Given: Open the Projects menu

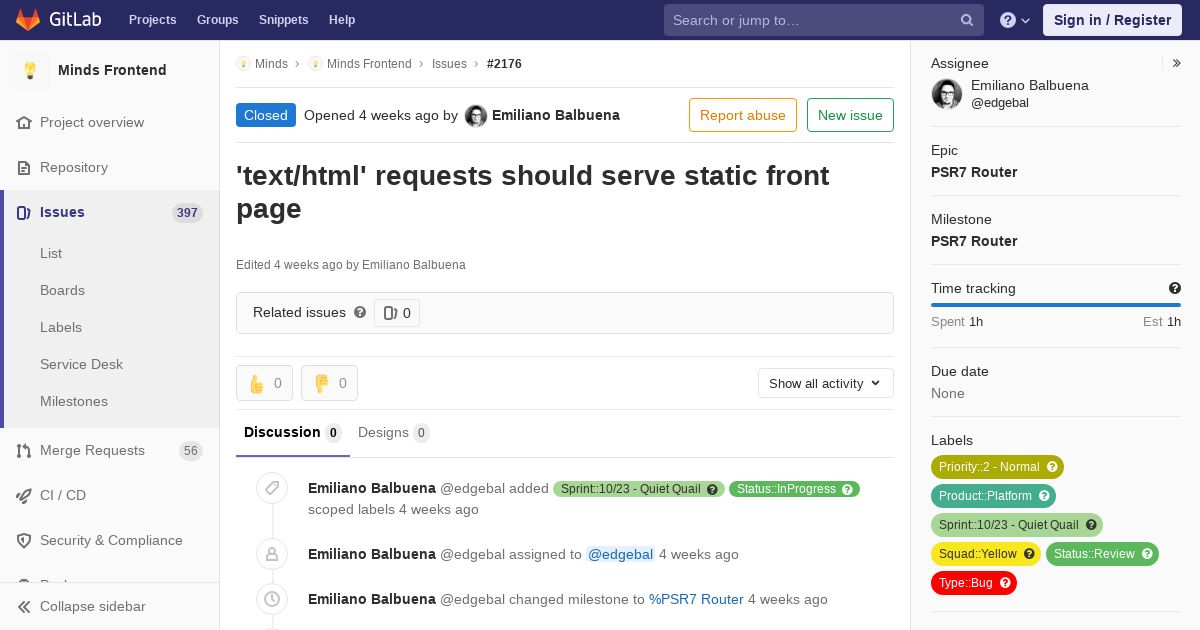Looking at the screenshot, I should (x=153, y=20).
